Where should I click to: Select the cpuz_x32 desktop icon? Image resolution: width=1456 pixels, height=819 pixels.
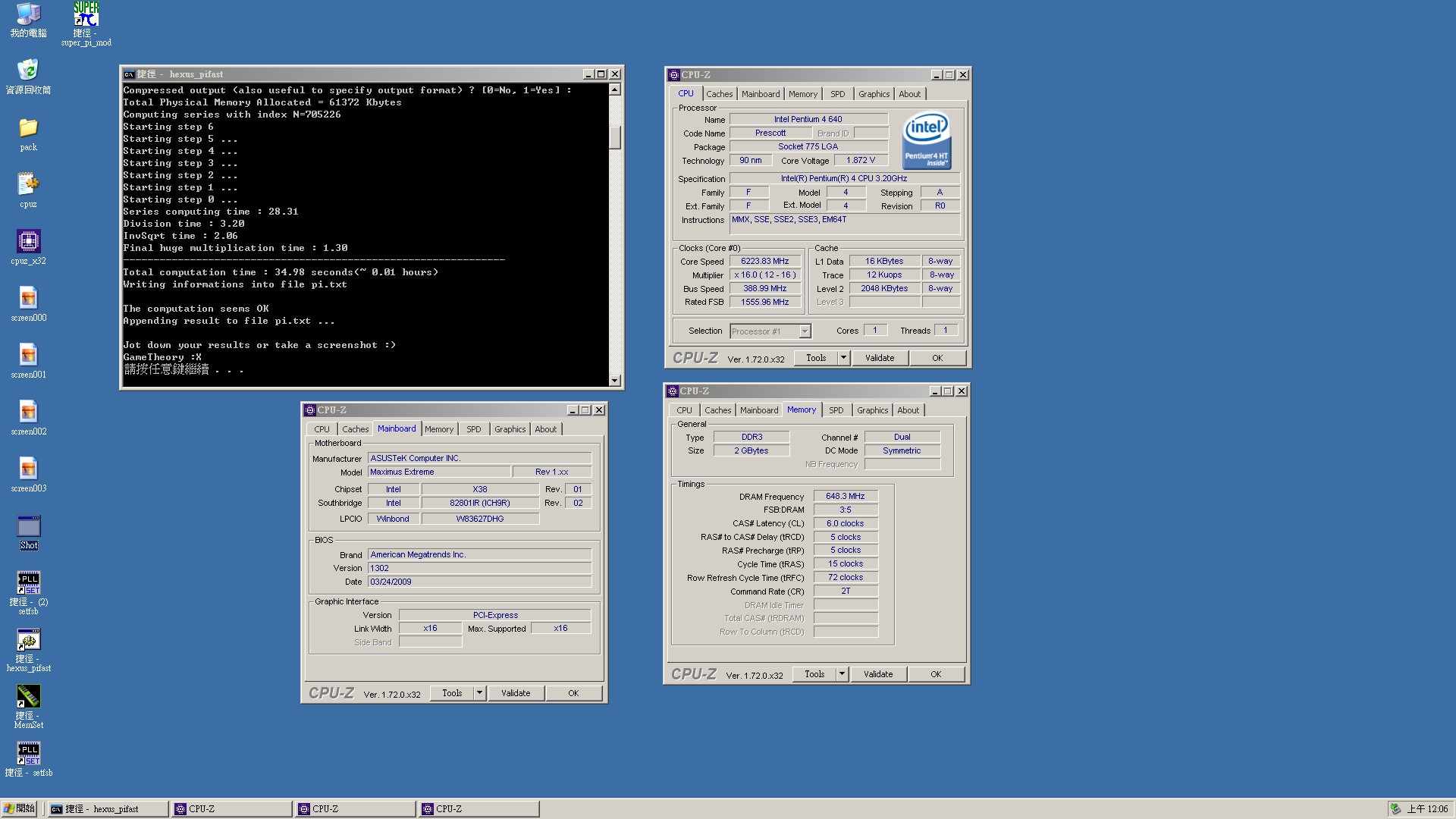(x=28, y=247)
